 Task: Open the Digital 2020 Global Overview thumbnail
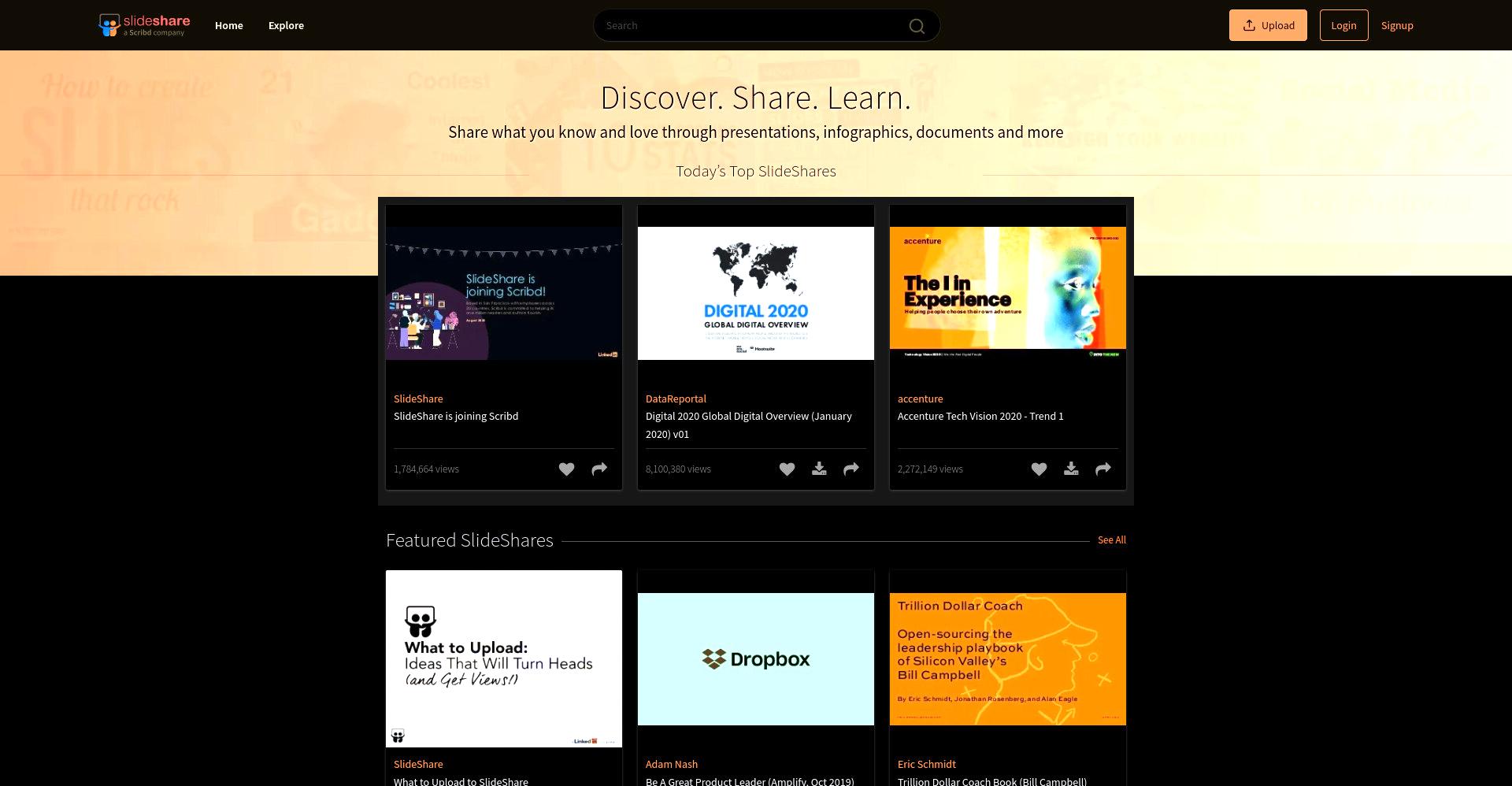756,293
